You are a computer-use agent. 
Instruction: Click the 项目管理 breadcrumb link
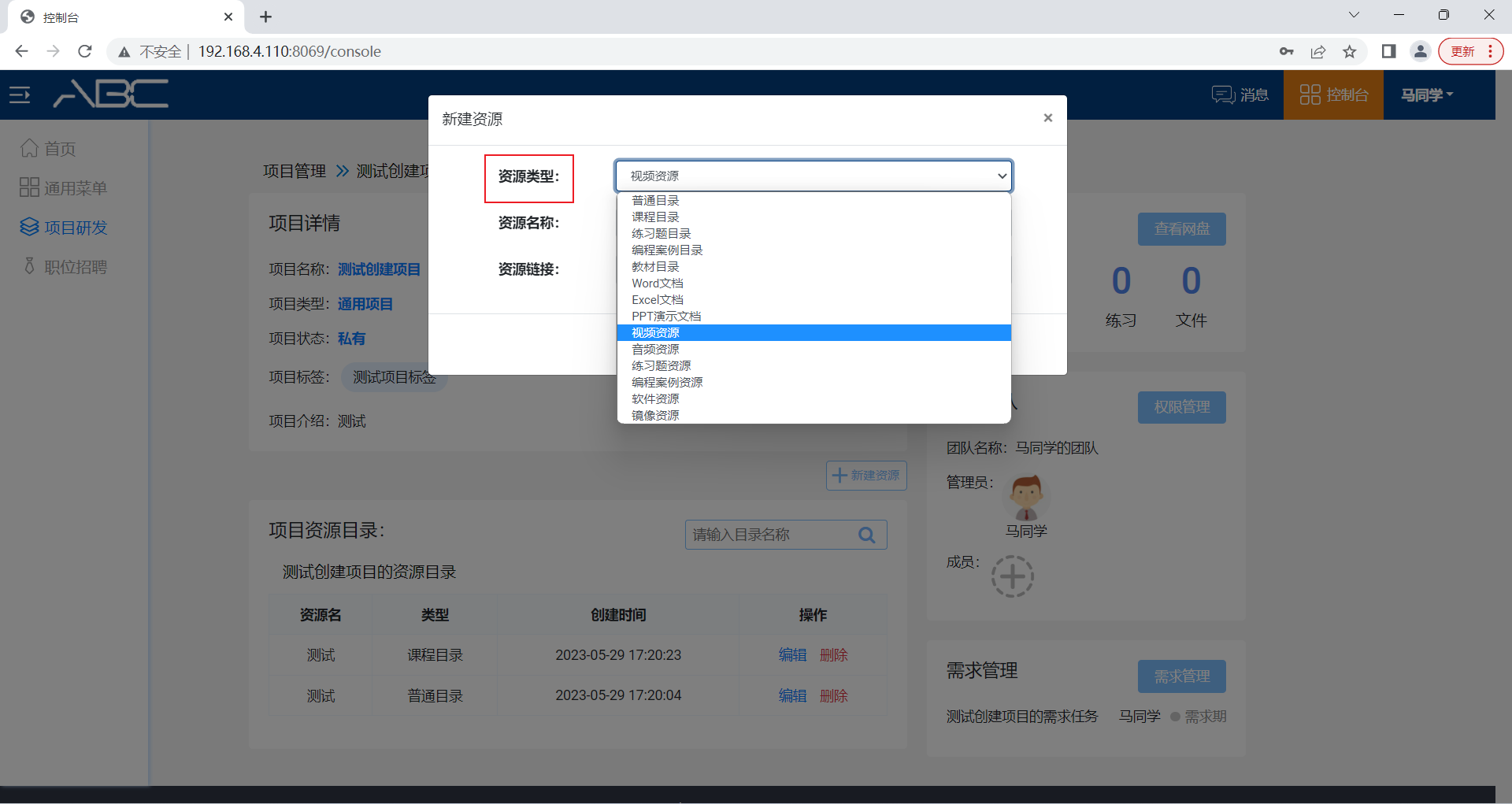pos(295,172)
